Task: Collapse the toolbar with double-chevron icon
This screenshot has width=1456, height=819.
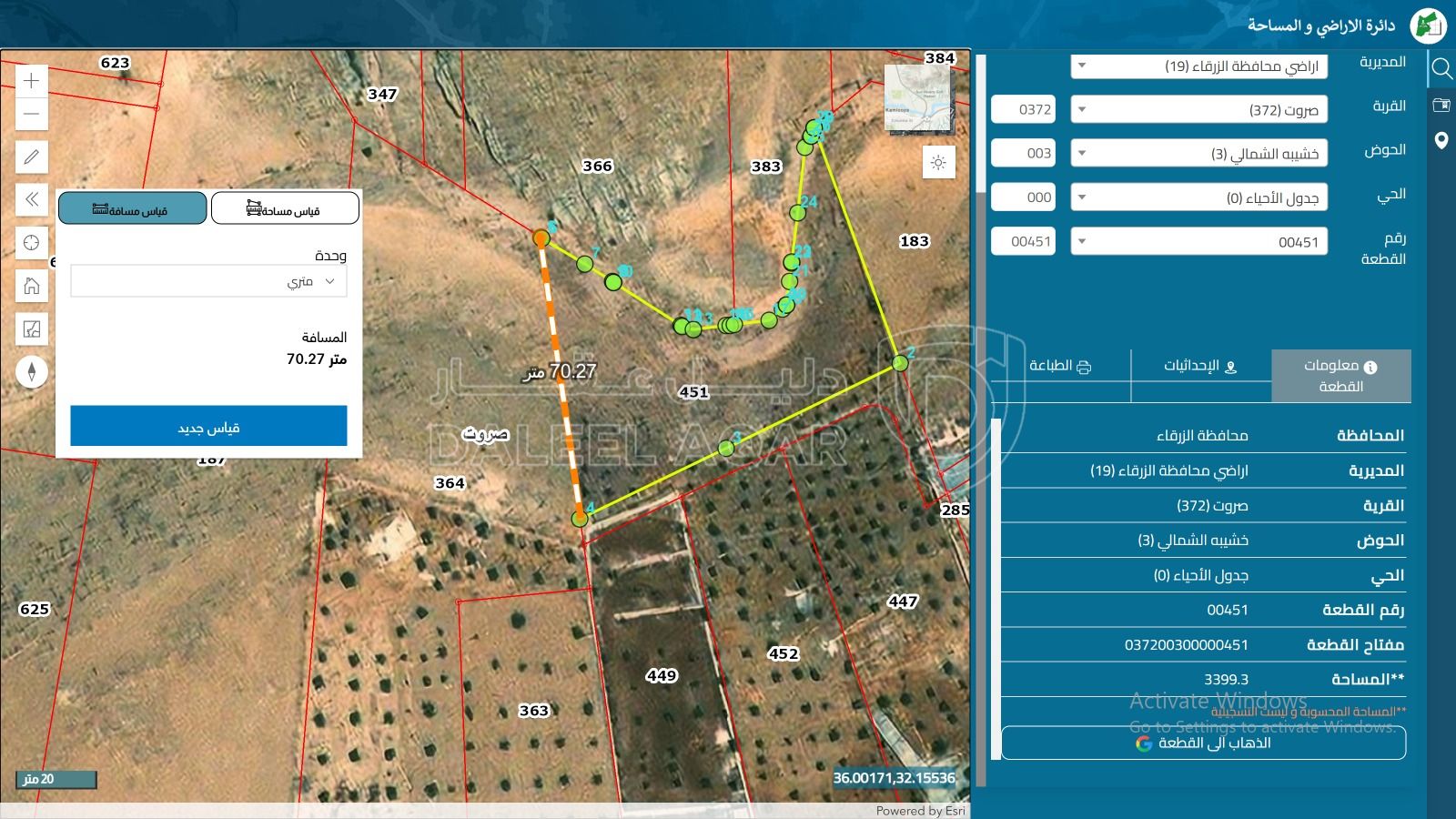Action: (31, 199)
